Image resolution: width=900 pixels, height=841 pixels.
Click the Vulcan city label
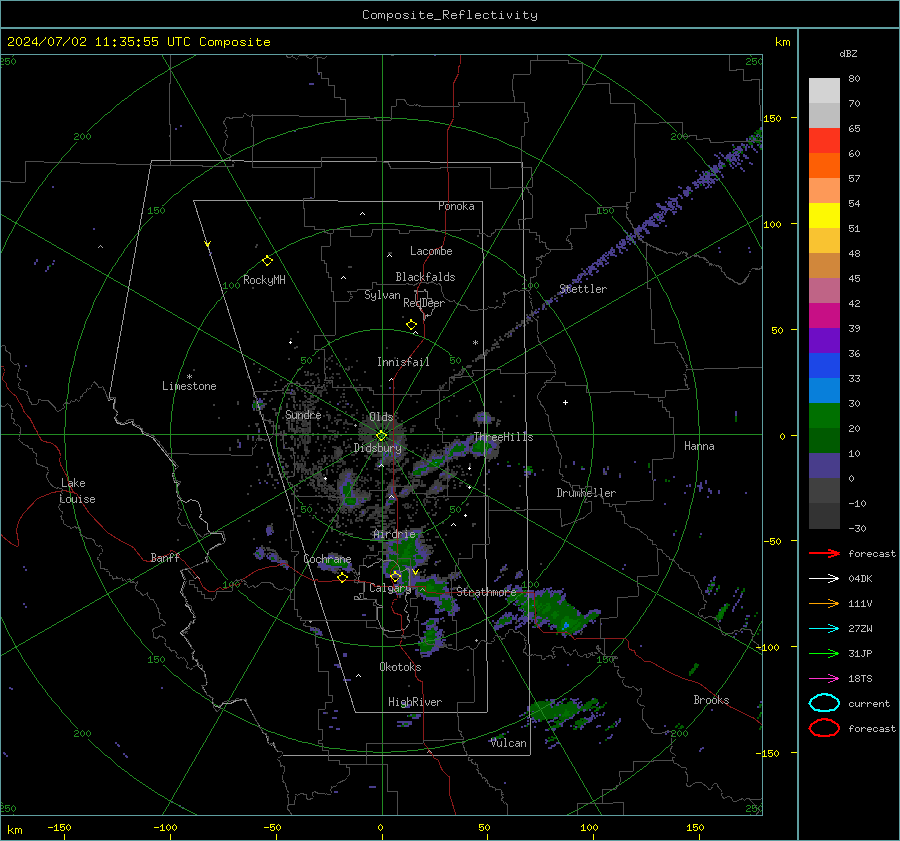tap(509, 743)
